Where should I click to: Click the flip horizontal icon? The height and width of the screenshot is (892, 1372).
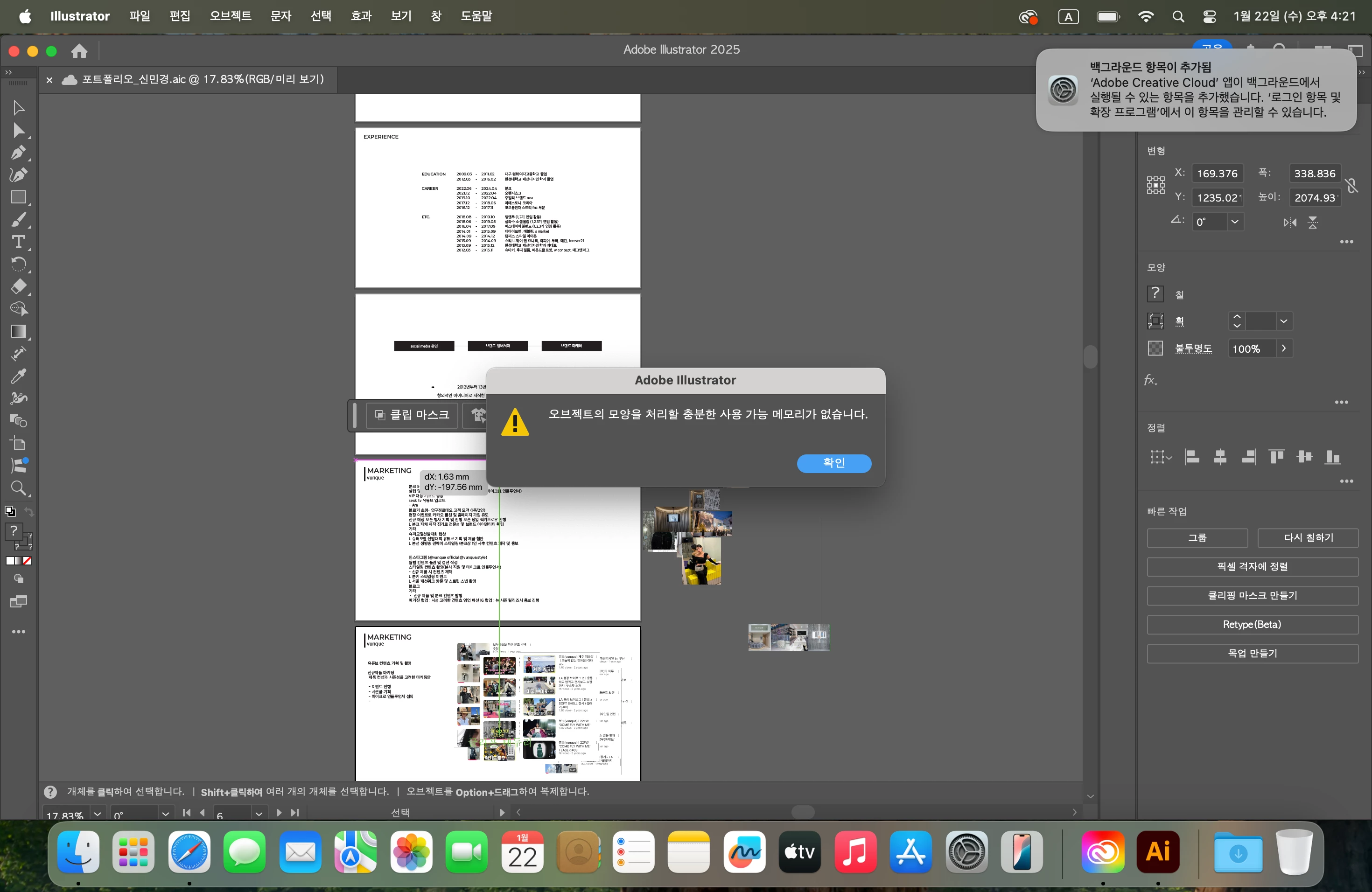coord(1289,223)
